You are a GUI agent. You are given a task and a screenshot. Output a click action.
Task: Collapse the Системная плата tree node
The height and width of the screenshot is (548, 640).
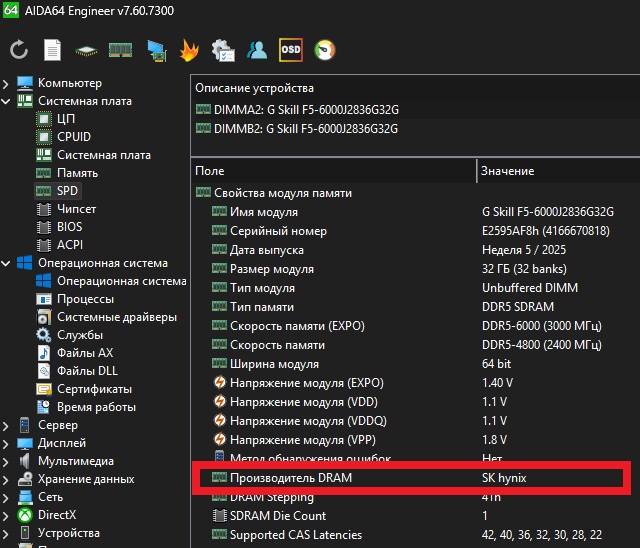coord(5,101)
